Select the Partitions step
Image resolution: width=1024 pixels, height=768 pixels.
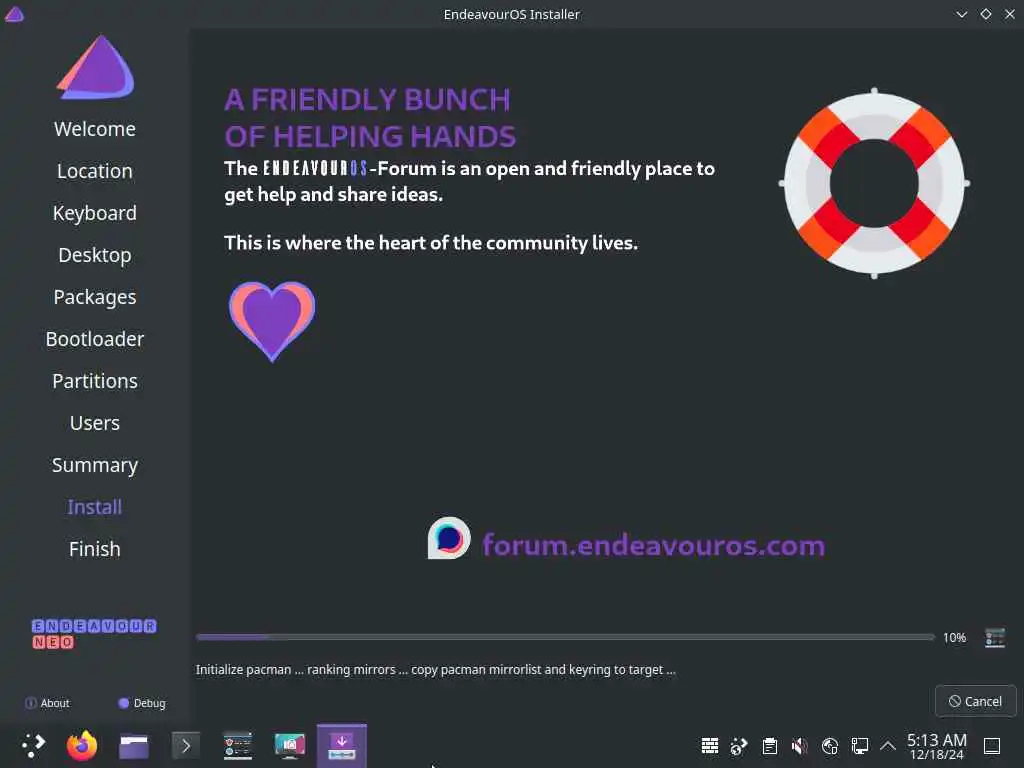click(95, 381)
